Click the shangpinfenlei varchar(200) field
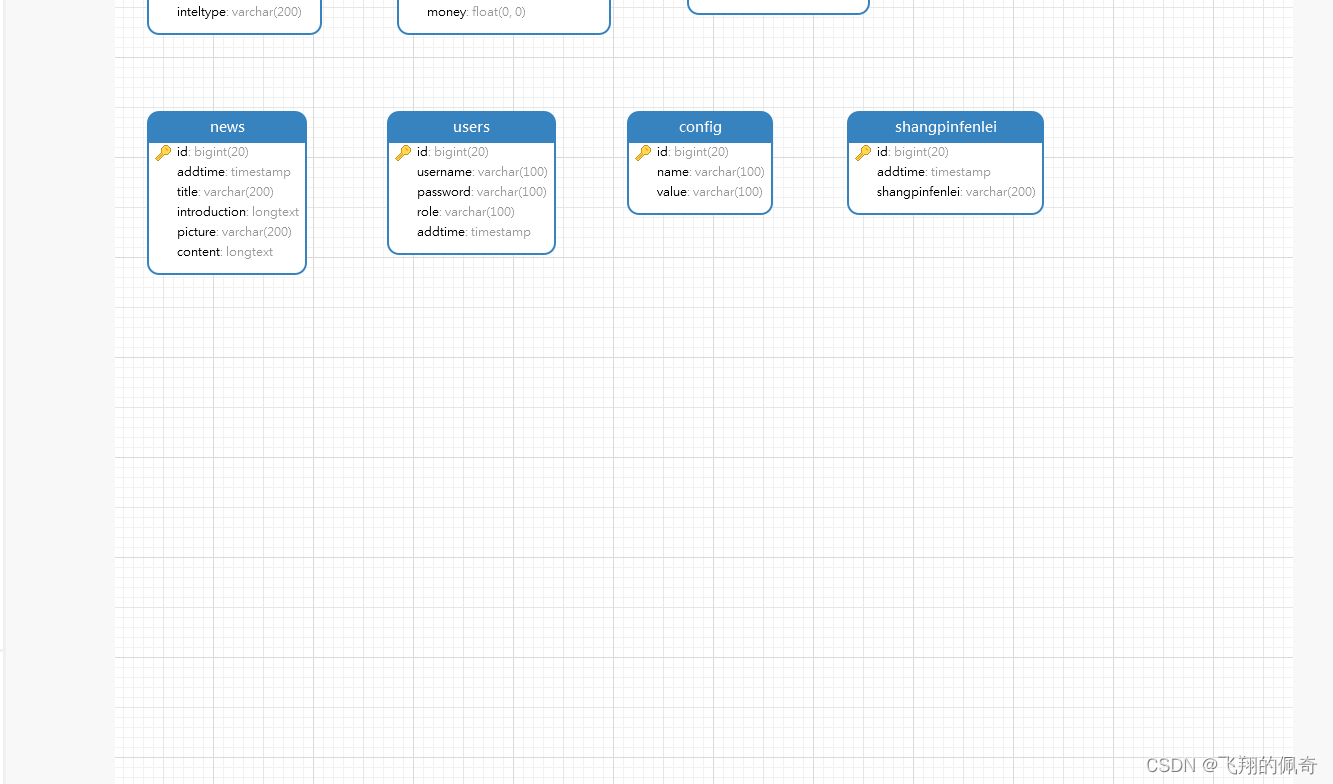Image resolution: width=1333 pixels, height=784 pixels. pyautogui.click(x=956, y=192)
